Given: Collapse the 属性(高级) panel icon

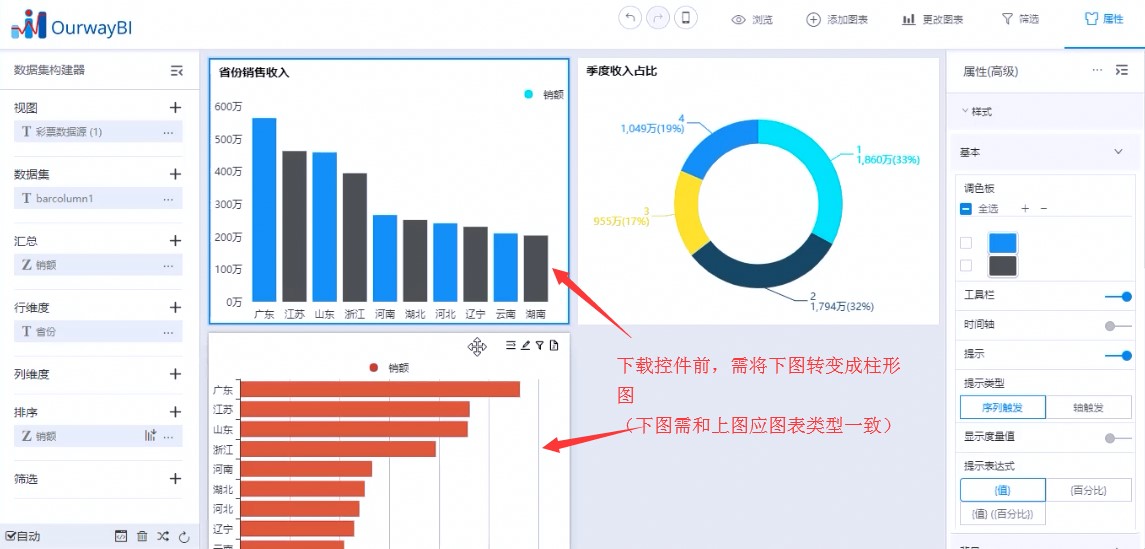Looking at the screenshot, I should pos(1122,70).
